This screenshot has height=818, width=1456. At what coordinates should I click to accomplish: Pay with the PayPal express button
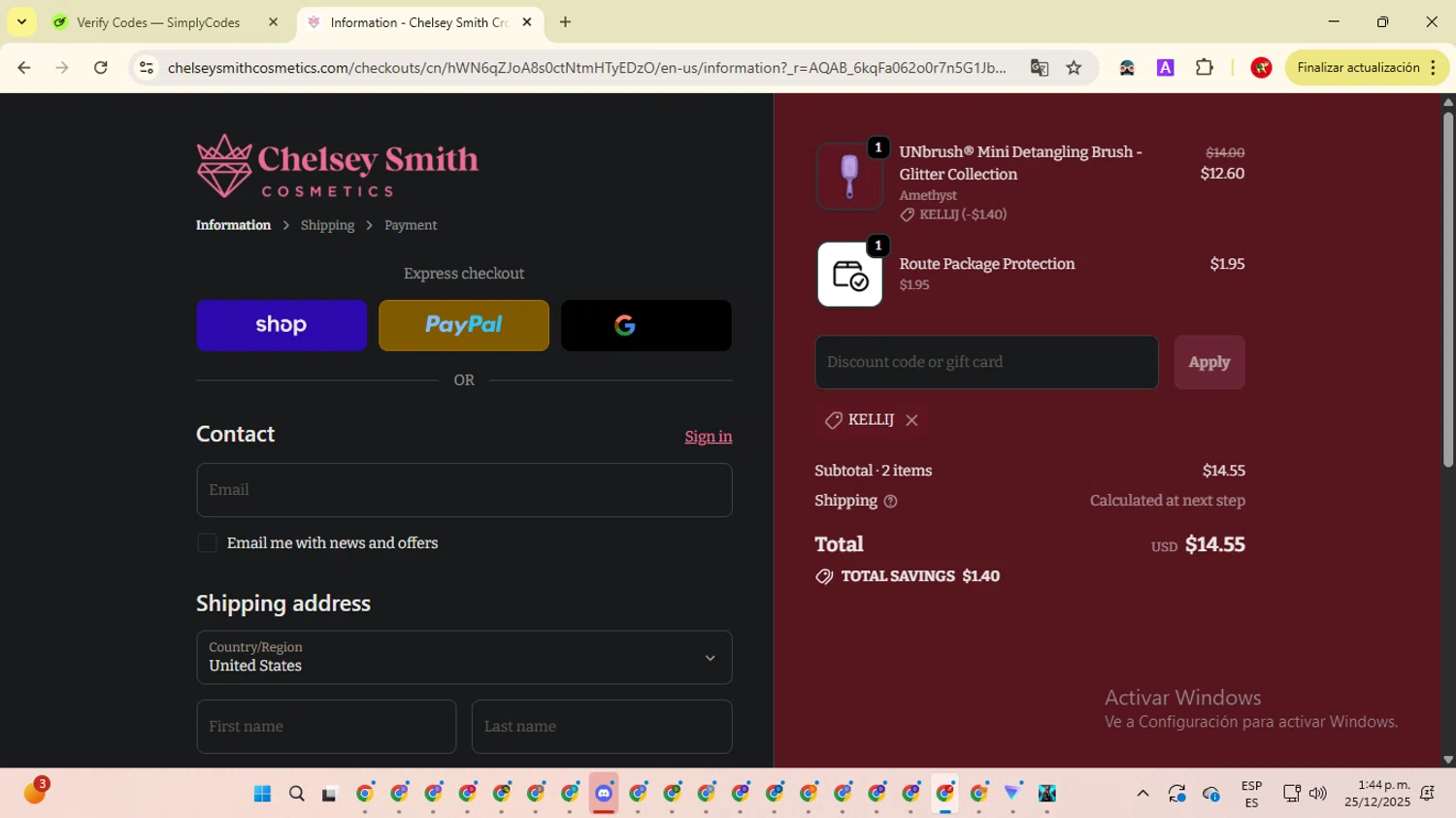(x=464, y=325)
